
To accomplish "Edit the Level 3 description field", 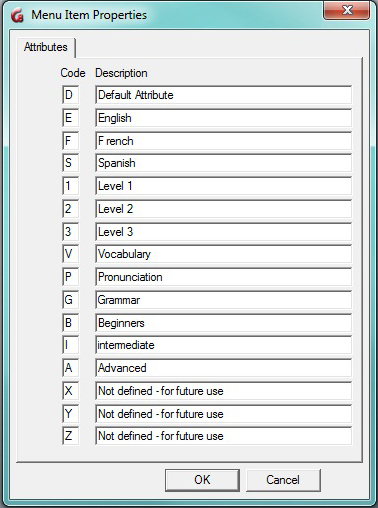I will tap(223, 231).
